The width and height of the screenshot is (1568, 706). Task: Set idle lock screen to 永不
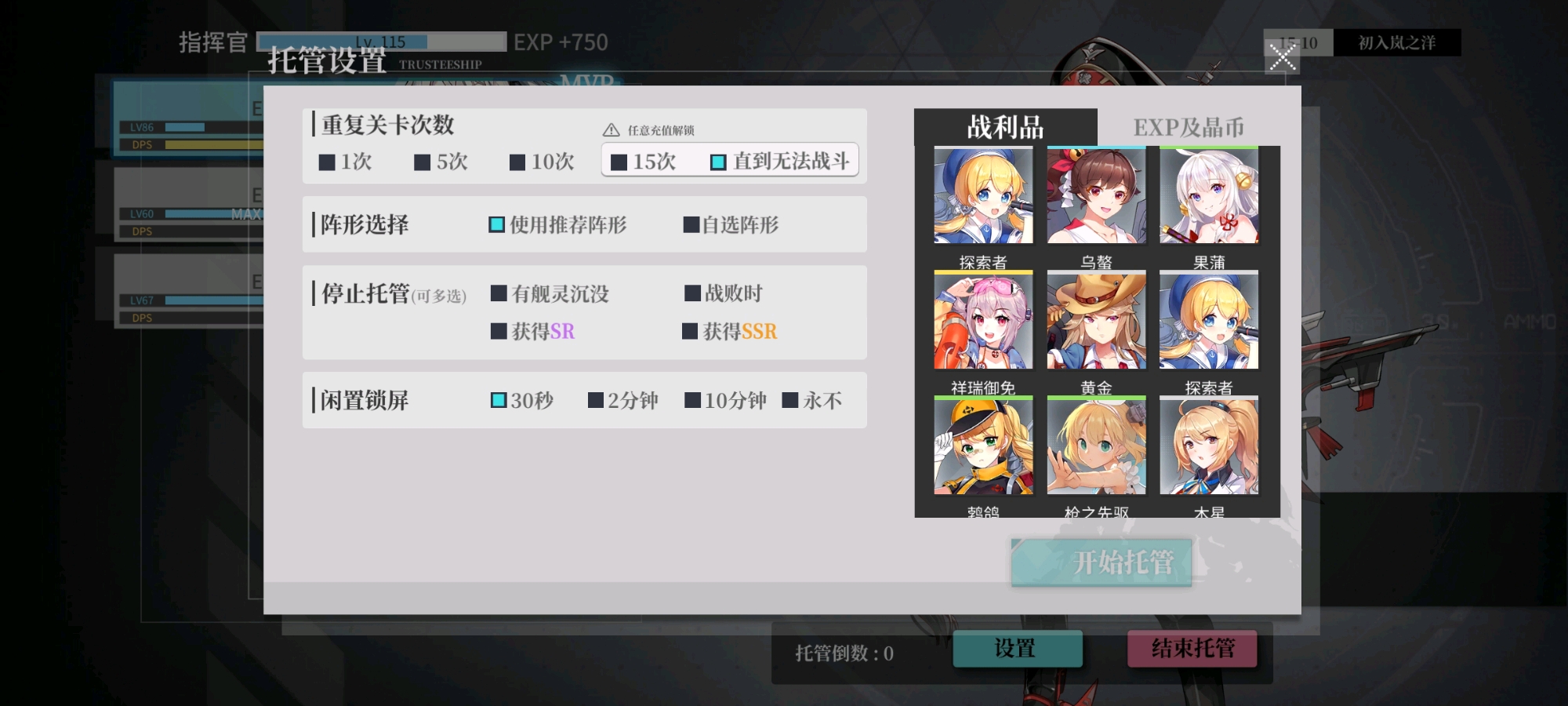coord(812,401)
